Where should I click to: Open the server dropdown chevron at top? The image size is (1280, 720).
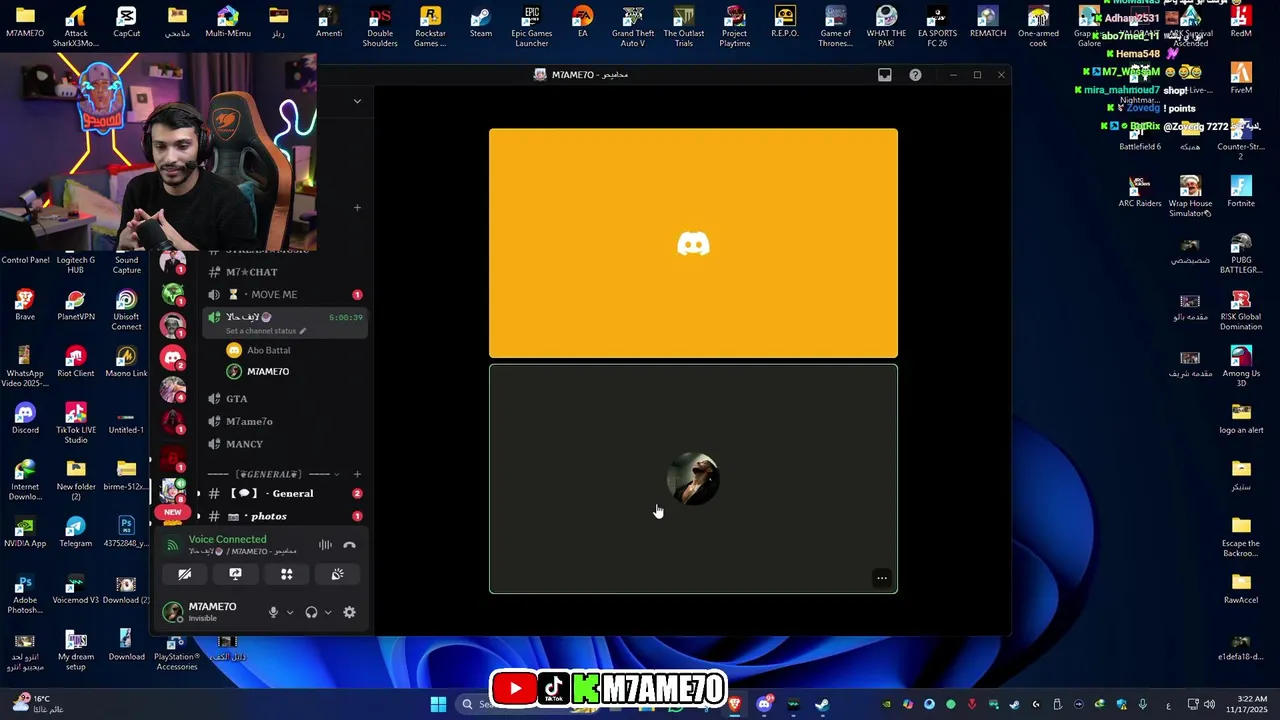(x=357, y=101)
